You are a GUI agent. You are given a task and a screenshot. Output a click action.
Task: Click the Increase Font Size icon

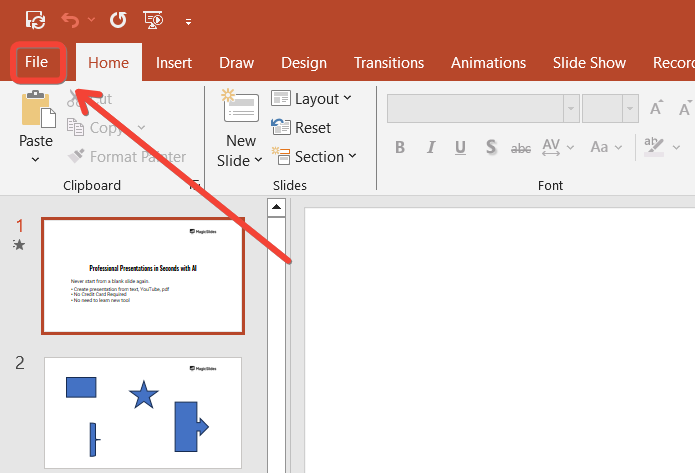point(657,108)
